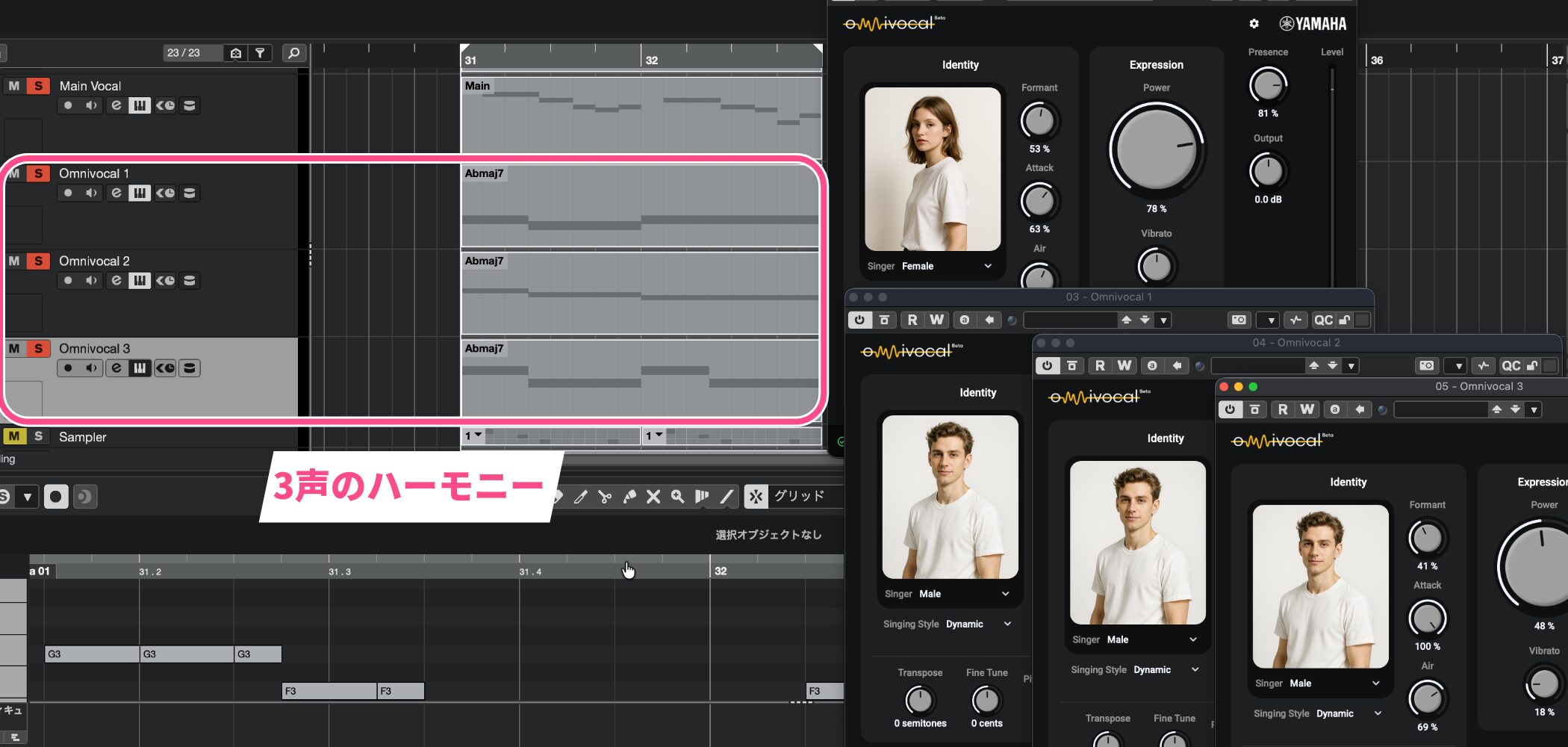Toggle solo on Main Vocal track
This screenshot has height=747, width=1568.
coord(38,86)
